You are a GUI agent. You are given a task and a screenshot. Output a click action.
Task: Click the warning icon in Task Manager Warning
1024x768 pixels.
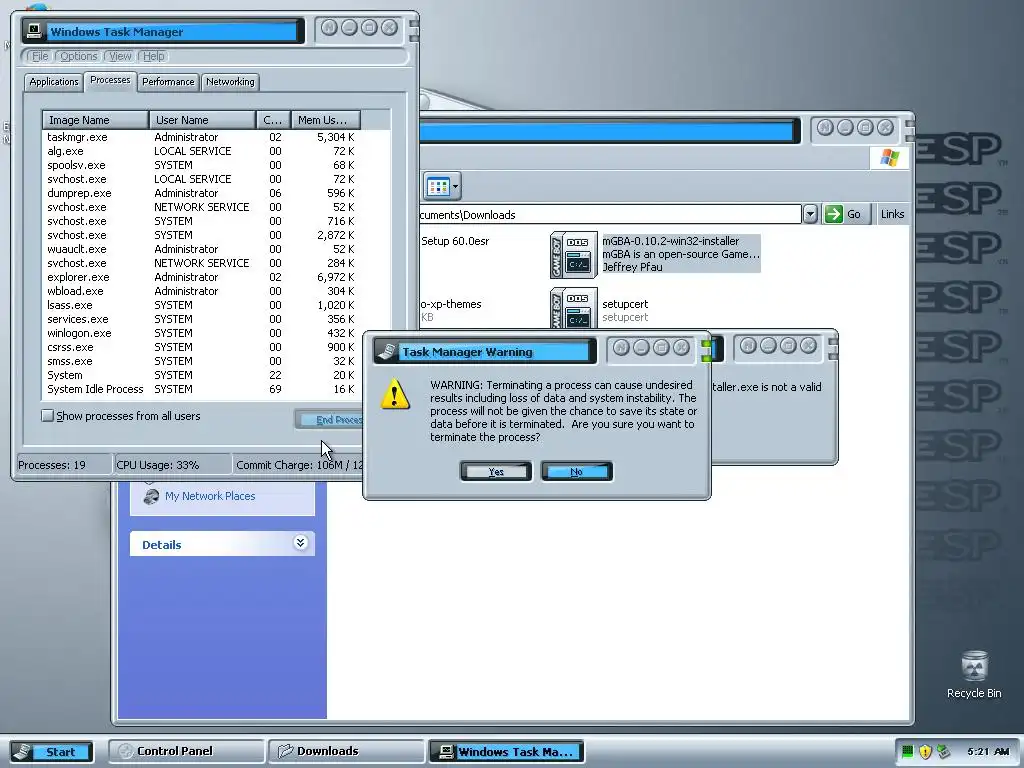point(395,394)
